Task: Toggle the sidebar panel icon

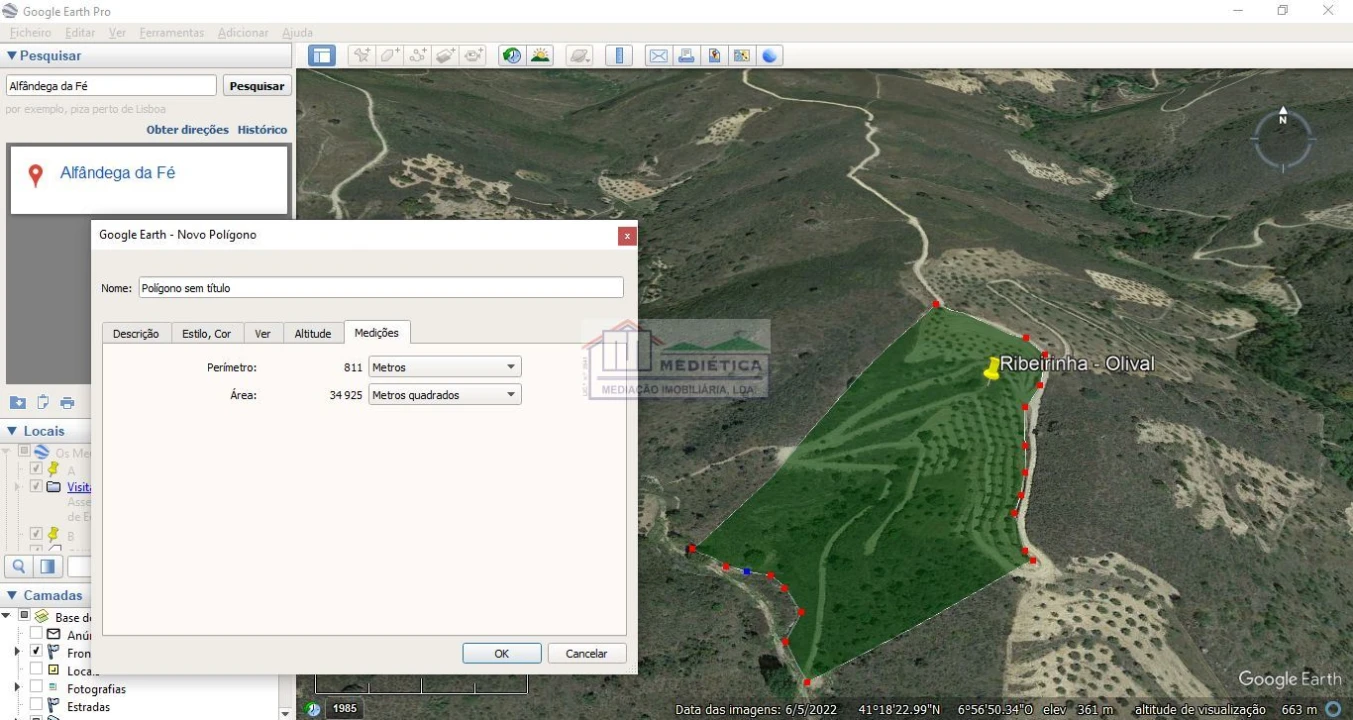Action: click(321, 56)
